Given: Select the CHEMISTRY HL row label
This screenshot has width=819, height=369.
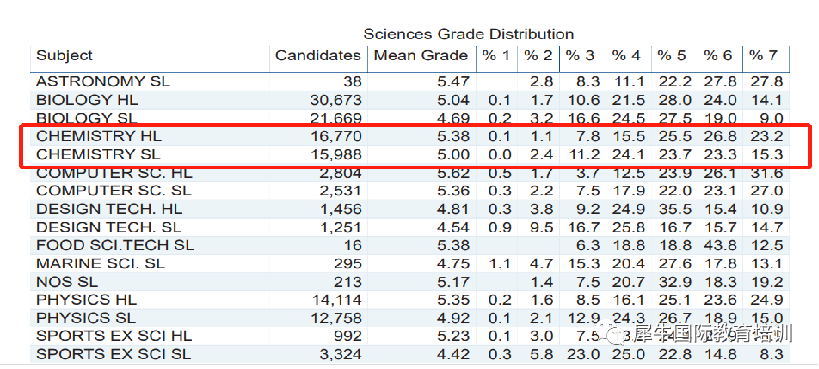Looking at the screenshot, I should pyautogui.click(x=99, y=136).
